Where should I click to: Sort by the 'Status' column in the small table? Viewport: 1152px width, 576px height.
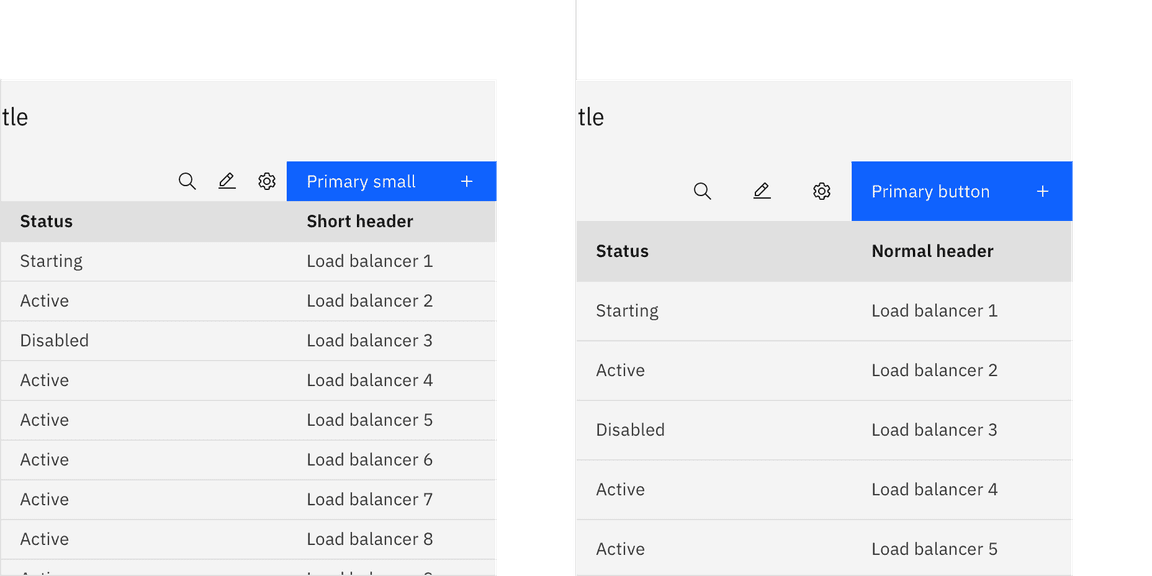pyautogui.click(x=46, y=221)
